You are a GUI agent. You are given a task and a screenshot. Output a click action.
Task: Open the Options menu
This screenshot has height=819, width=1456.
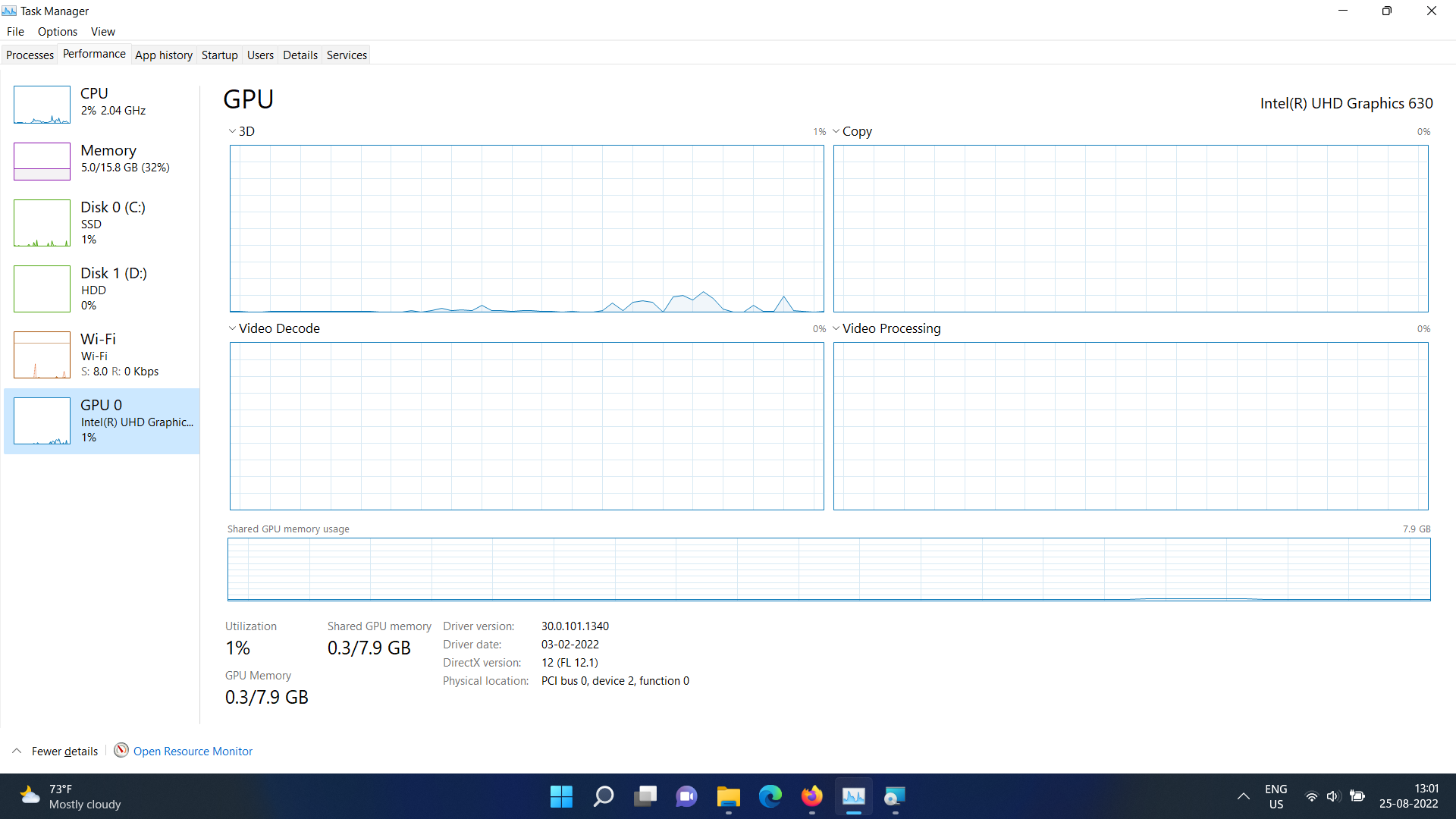point(57,31)
